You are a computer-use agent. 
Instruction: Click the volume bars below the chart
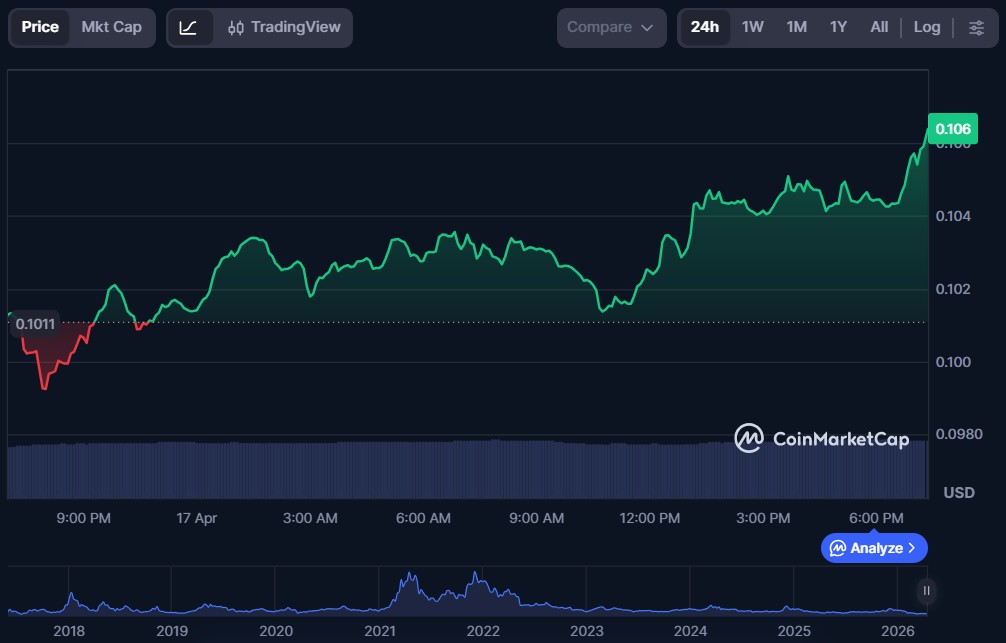400,468
